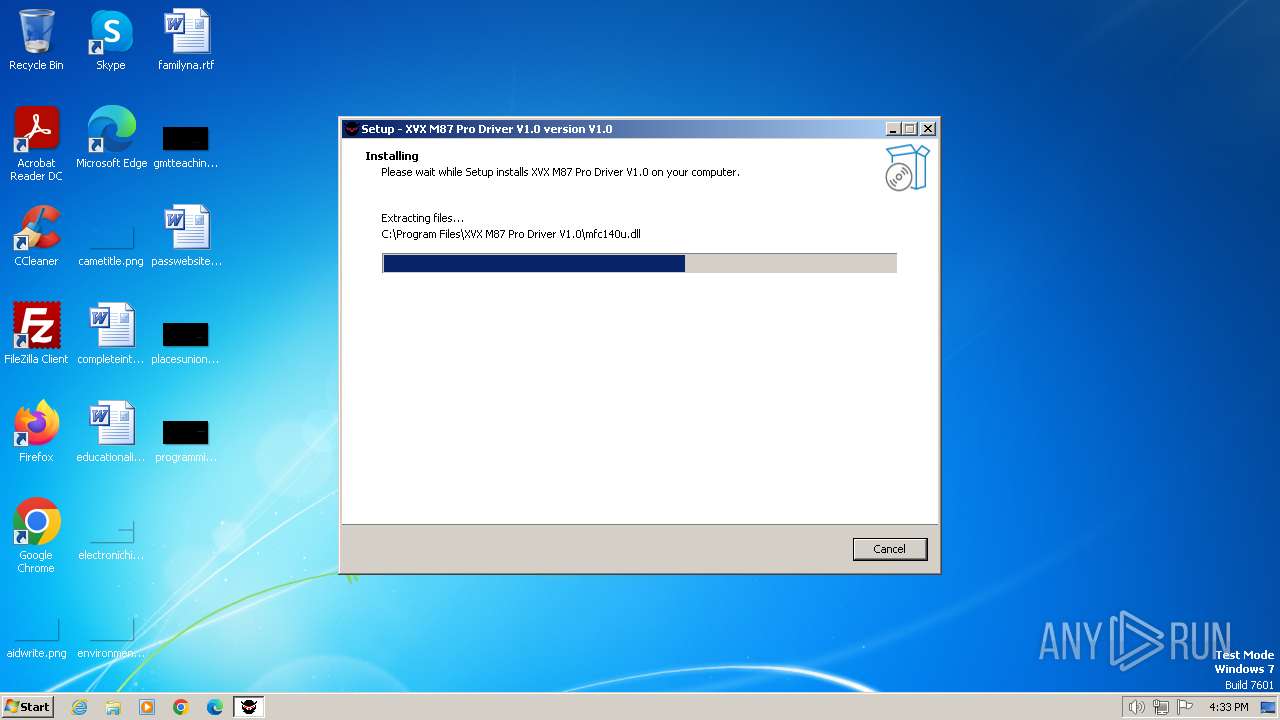The image size is (1280, 720).
Task: Open Edge from the taskbar
Action: coord(215,707)
